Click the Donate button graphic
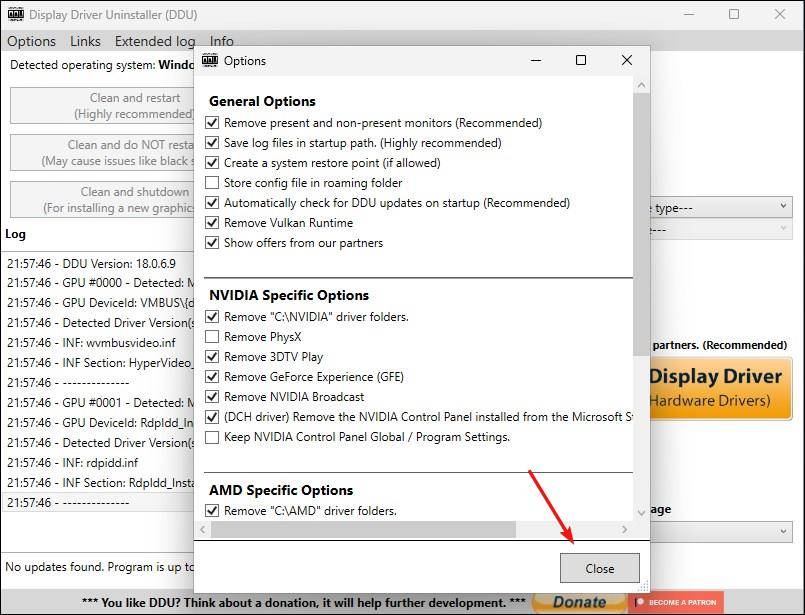The image size is (805, 615). [578, 602]
